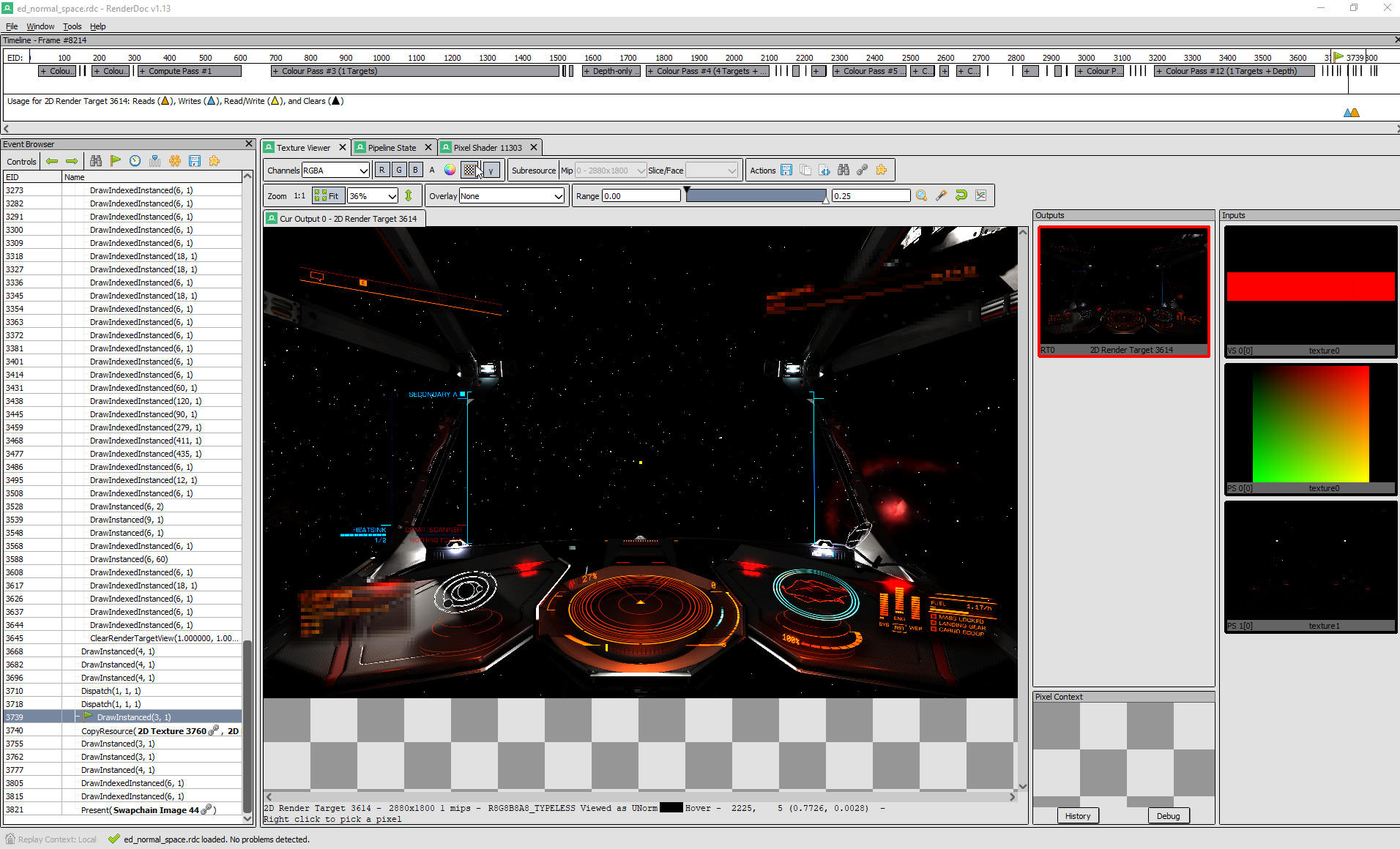
Task: Select RT0 2D Render Target 3614 thumbnail
Action: pyautogui.click(x=1123, y=291)
